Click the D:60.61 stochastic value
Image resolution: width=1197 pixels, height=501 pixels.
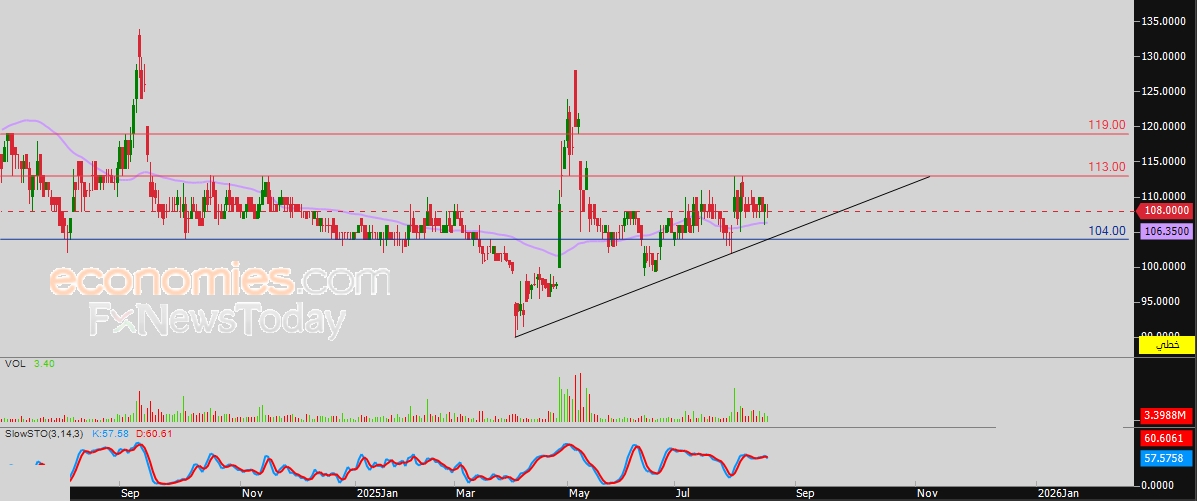tap(155, 433)
